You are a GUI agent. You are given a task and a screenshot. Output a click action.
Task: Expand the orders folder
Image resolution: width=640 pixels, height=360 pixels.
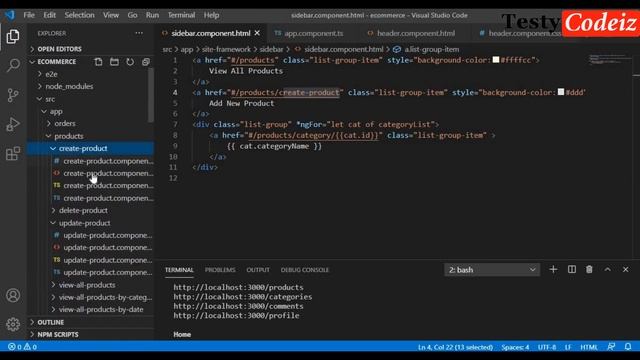(x=65, y=123)
